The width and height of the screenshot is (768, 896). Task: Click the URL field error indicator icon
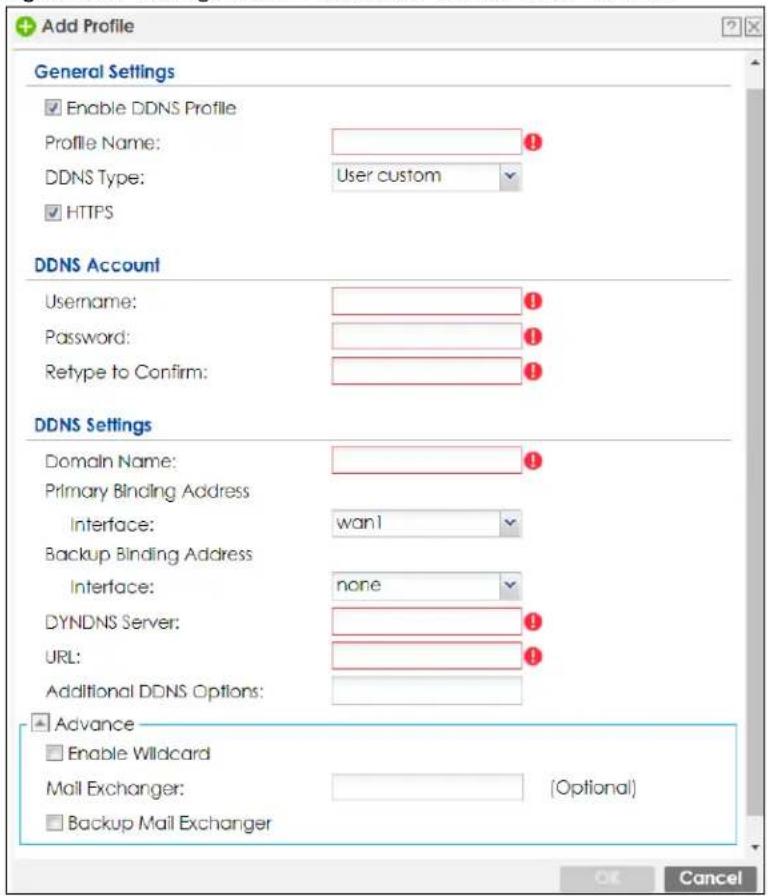pyautogui.click(x=533, y=657)
